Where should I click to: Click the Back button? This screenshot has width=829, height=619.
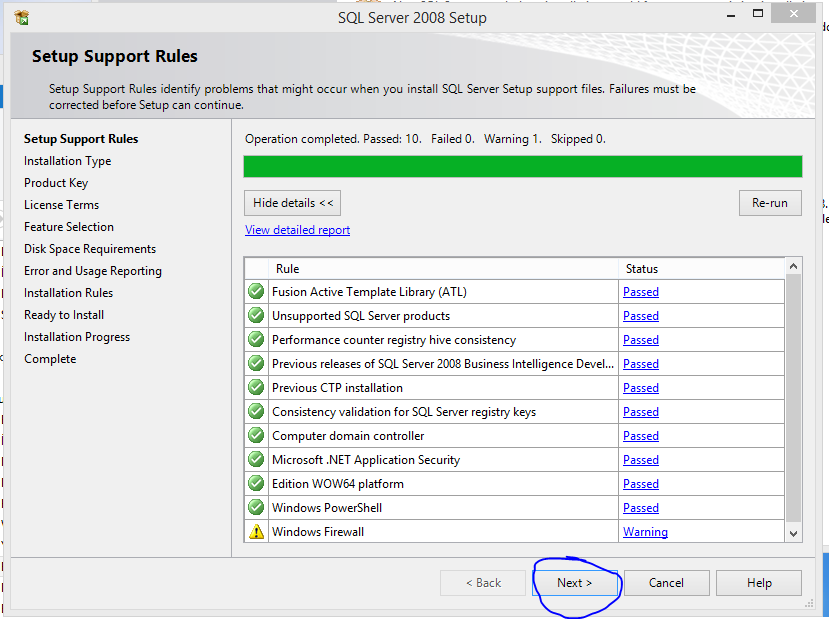pos(483,583)
